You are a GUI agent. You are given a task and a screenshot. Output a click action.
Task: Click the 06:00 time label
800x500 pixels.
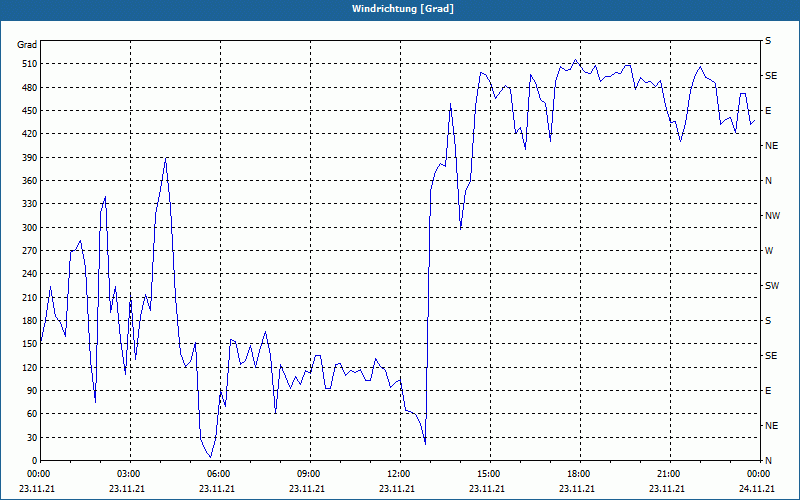click(x=217, y=474)
